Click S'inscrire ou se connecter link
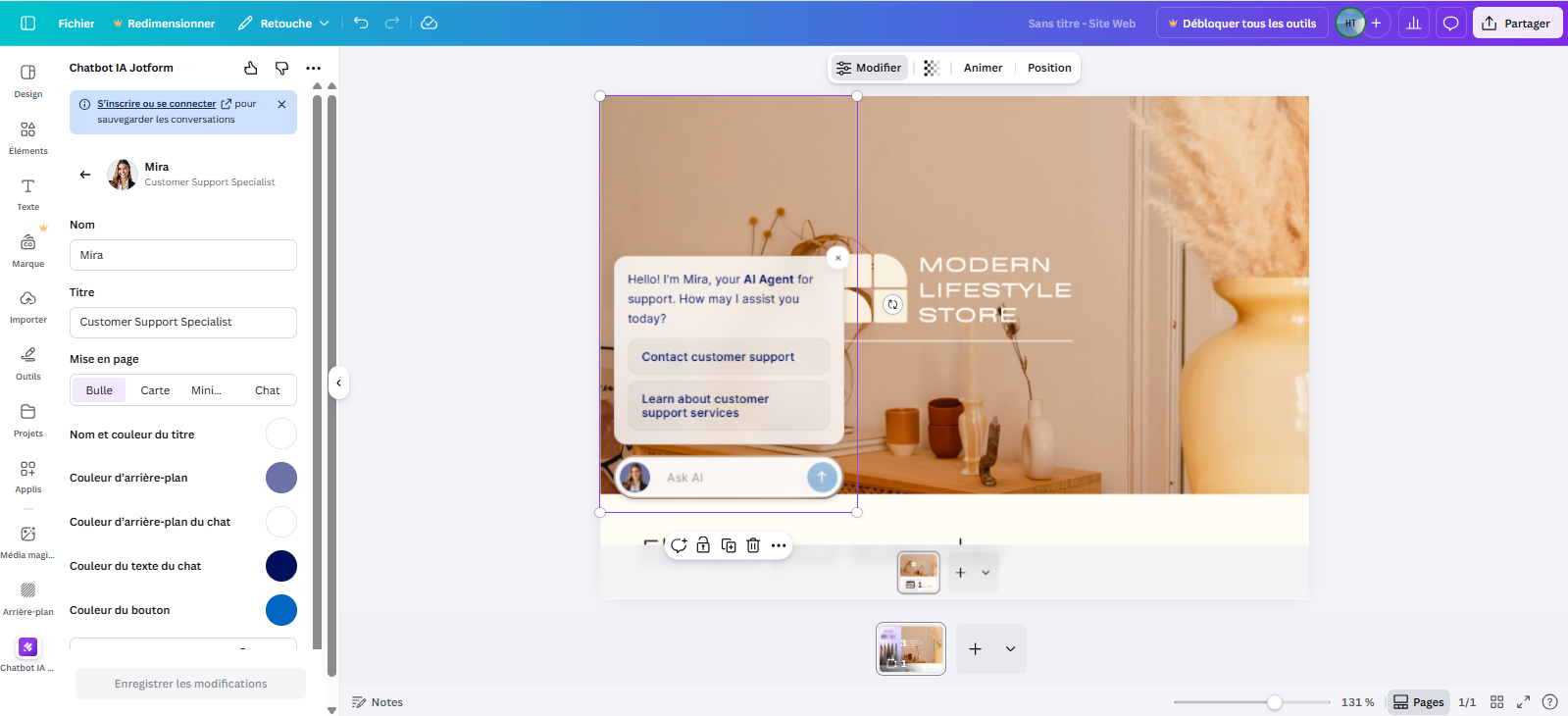The height and width of the screenshot is (716, 1568). (x=157, y=104)
